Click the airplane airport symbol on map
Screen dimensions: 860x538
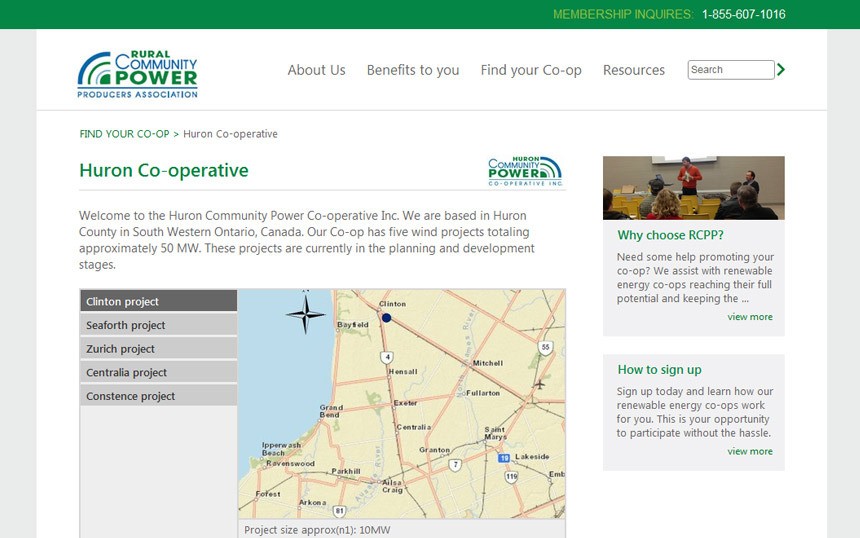[539, 384]
